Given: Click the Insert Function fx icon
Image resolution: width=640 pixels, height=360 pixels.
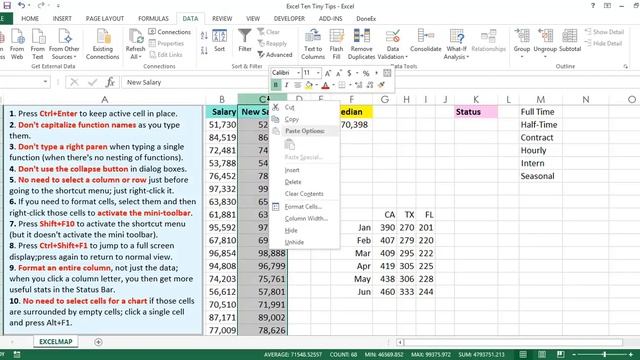Looking at the screenshot, I should coord(110,82).
